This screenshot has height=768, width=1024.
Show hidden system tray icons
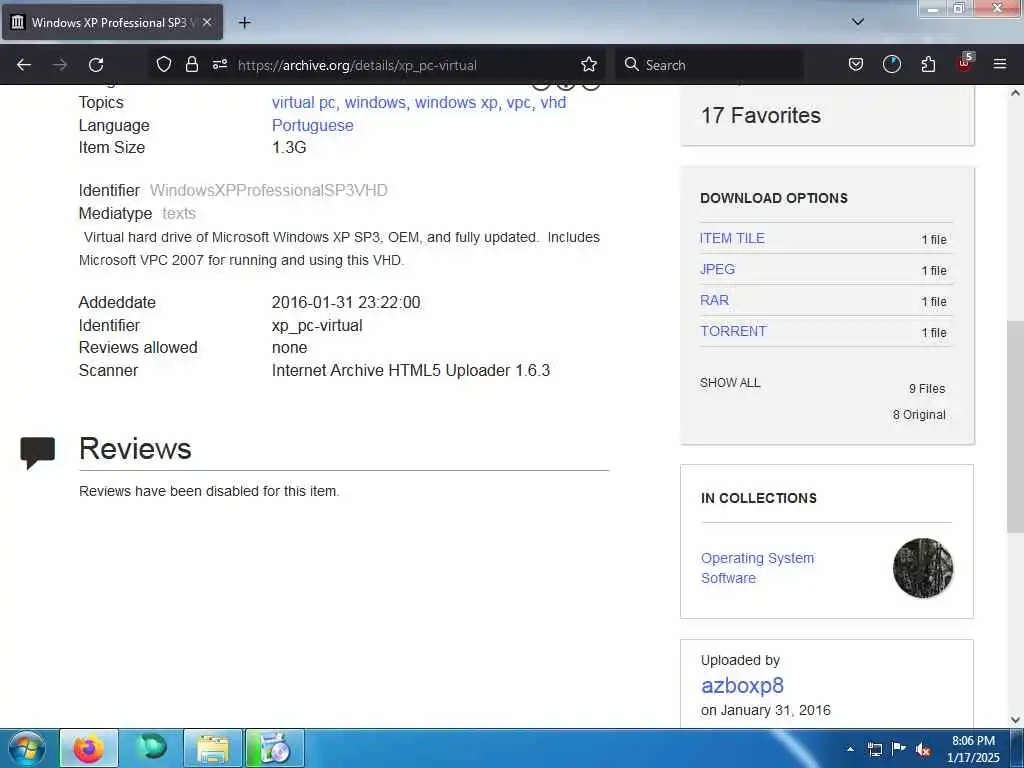850,749
